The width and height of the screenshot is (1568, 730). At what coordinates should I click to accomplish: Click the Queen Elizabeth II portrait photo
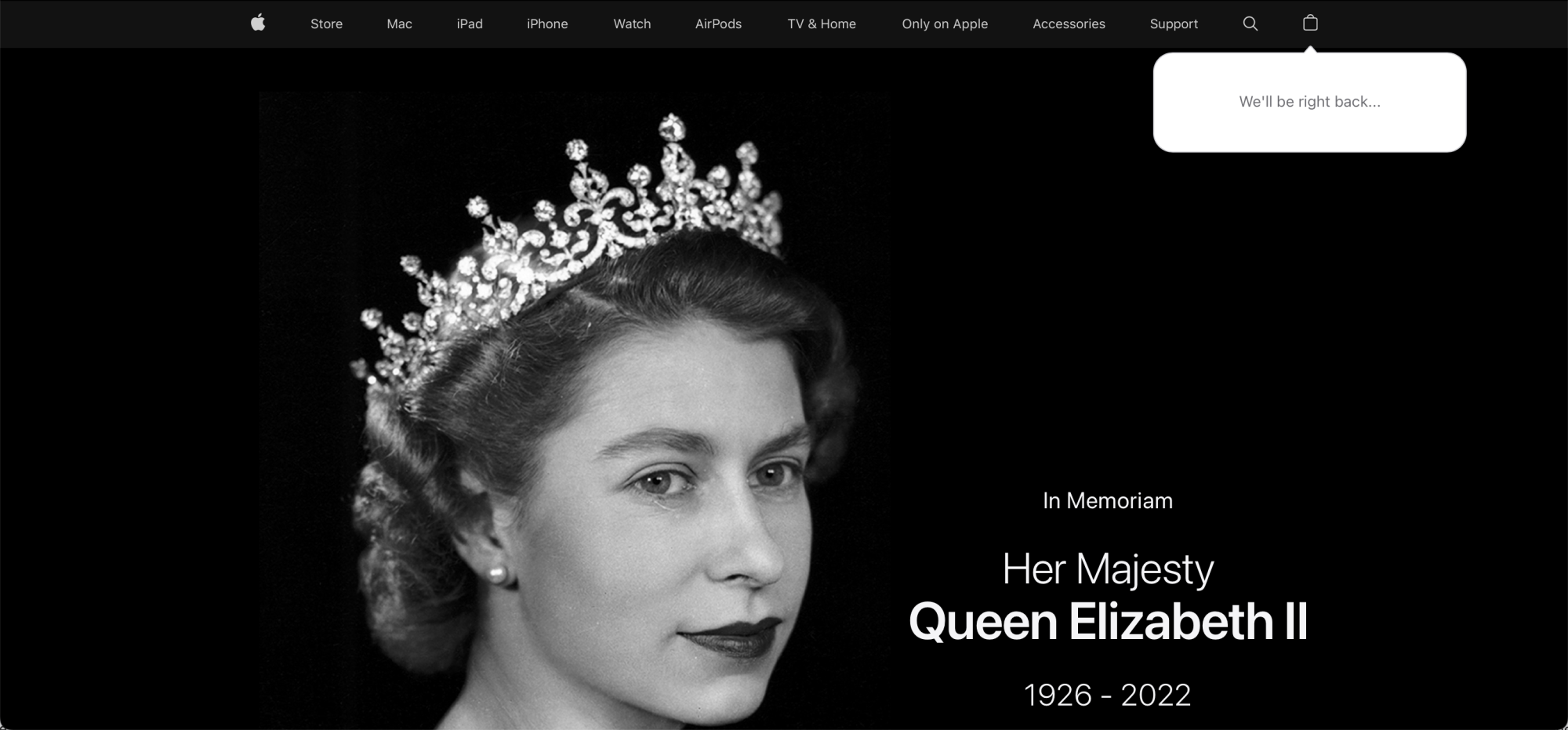click(574, 411)
